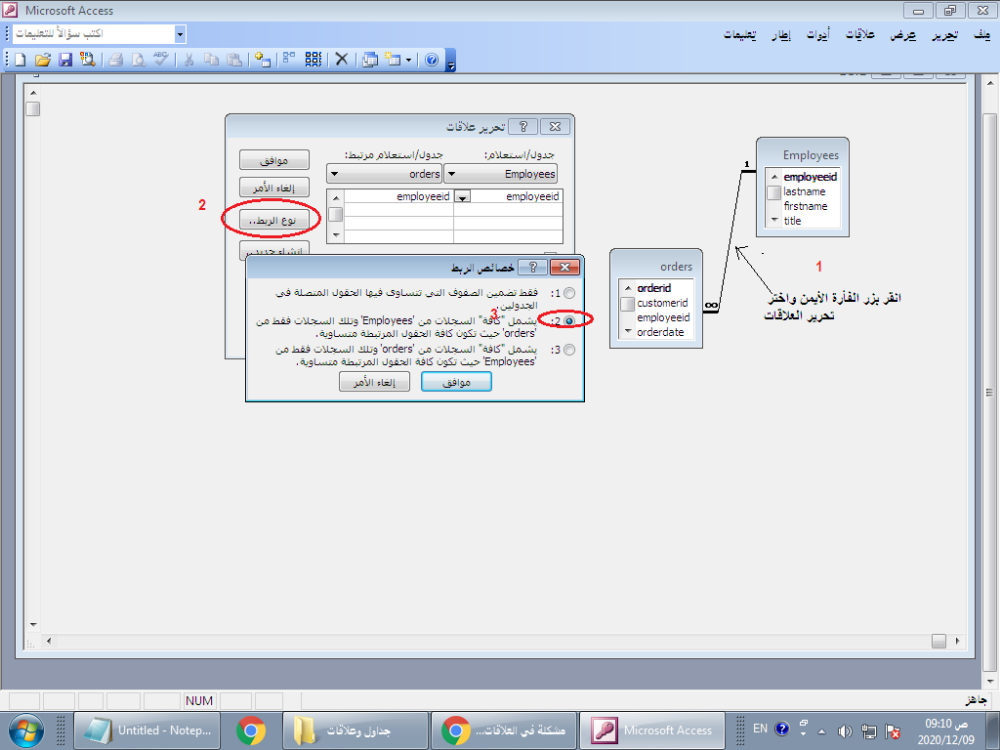
Task: Open the جداول وعلاقات folder taskbar button
Action: pyautogui.click(x=355, y=730)
